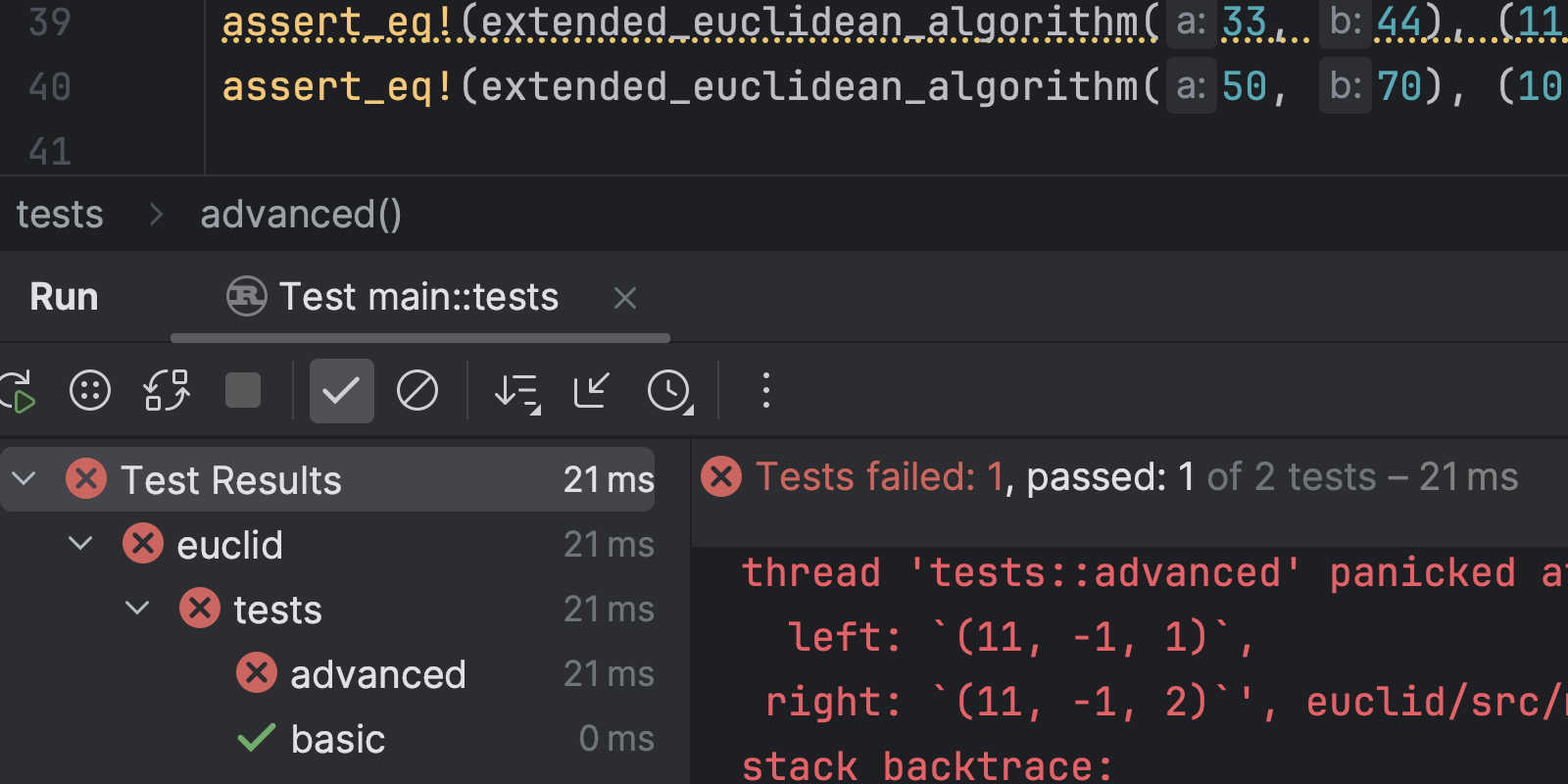Select the passed basic test

pos(337,739)
